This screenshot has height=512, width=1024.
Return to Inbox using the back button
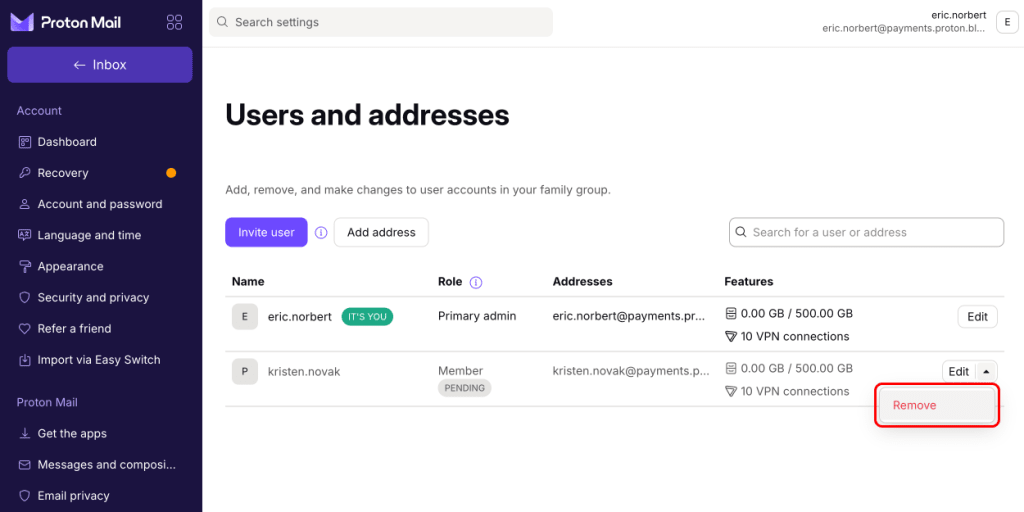point(100,65)
